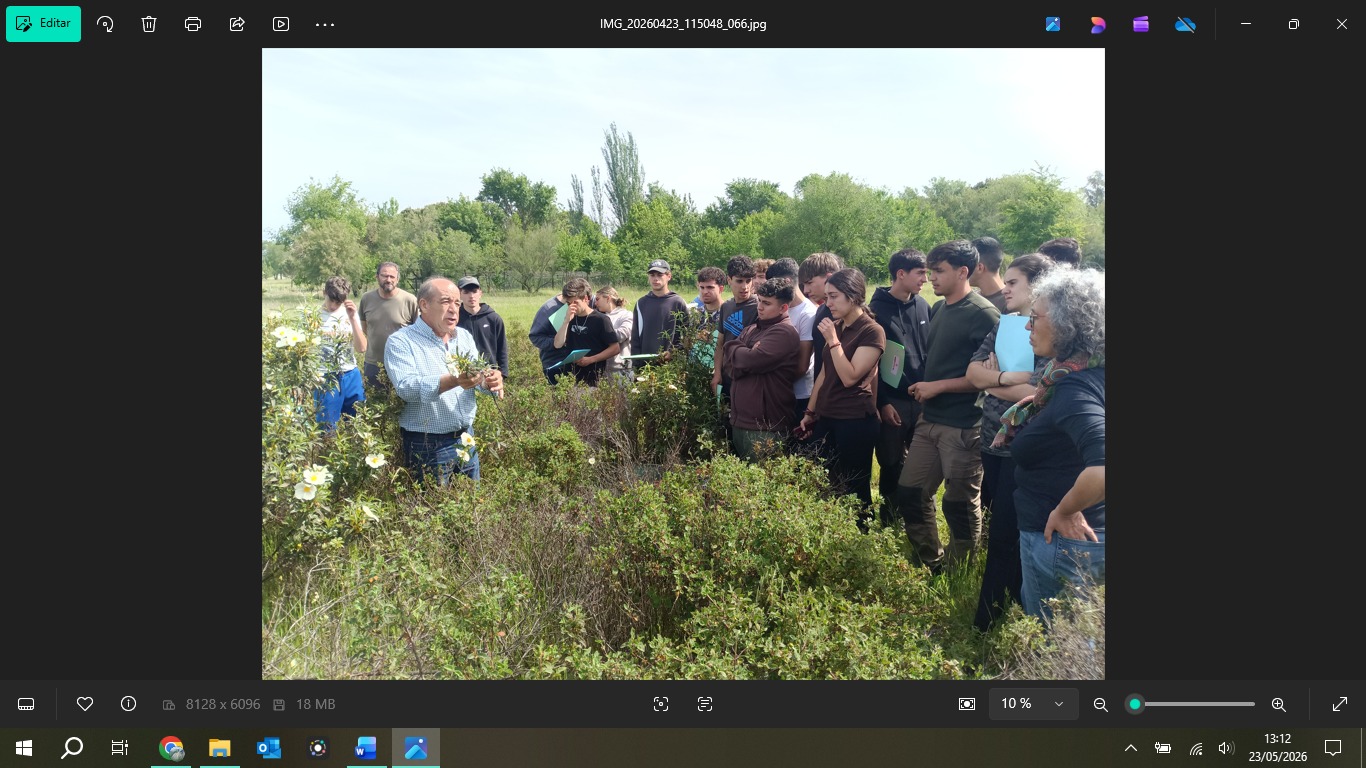The width and height of the screenshot is (1366, 768).
Task: Share the photo using the share icon
Action: point(237,24)
